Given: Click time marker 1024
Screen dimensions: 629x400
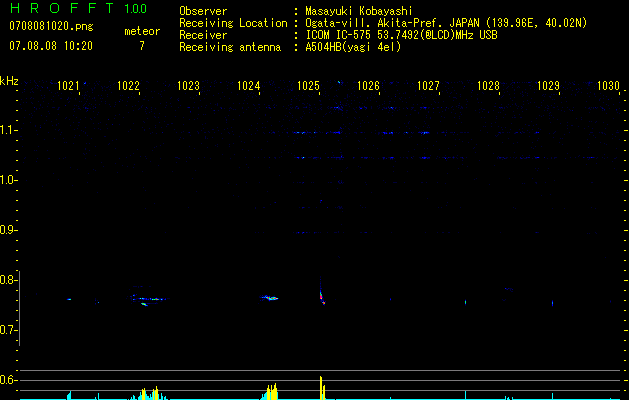Looking at the screenshot, I should [x=248, y=86].
